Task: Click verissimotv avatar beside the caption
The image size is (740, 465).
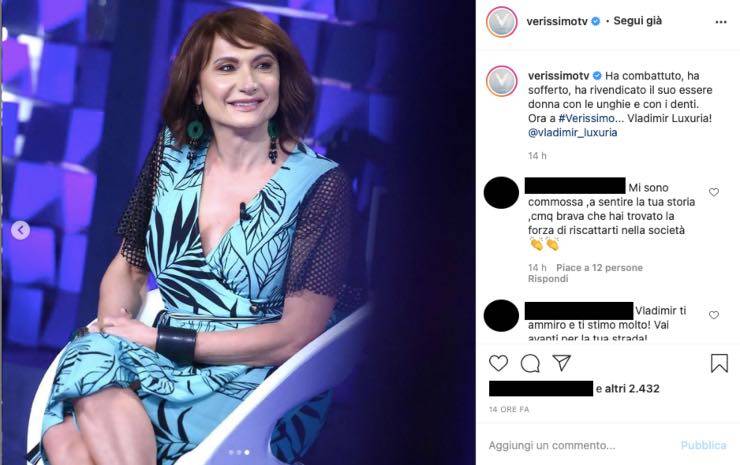Action: [x=500, y=82]
